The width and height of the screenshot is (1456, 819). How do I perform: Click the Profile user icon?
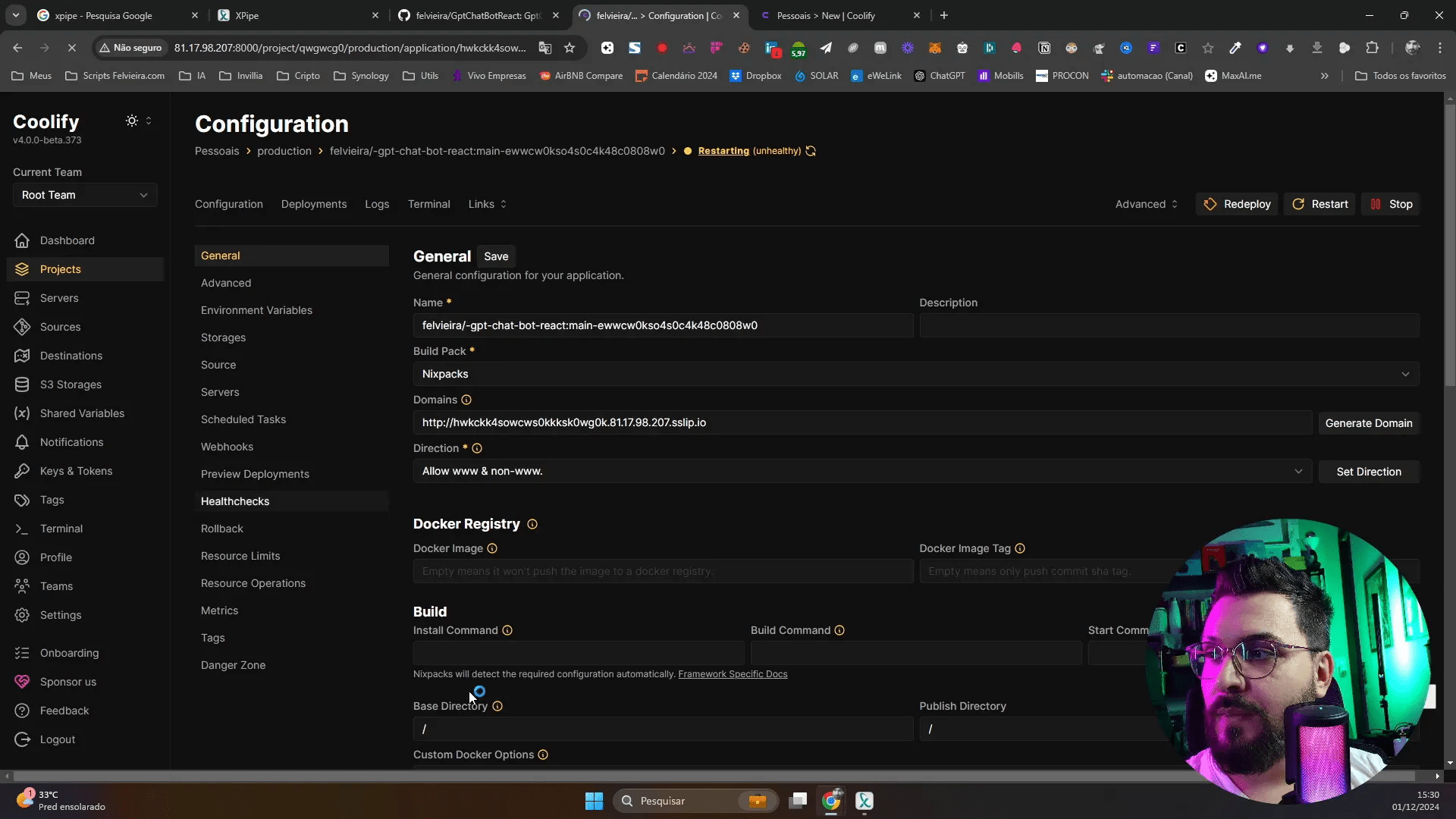point(22,557)
